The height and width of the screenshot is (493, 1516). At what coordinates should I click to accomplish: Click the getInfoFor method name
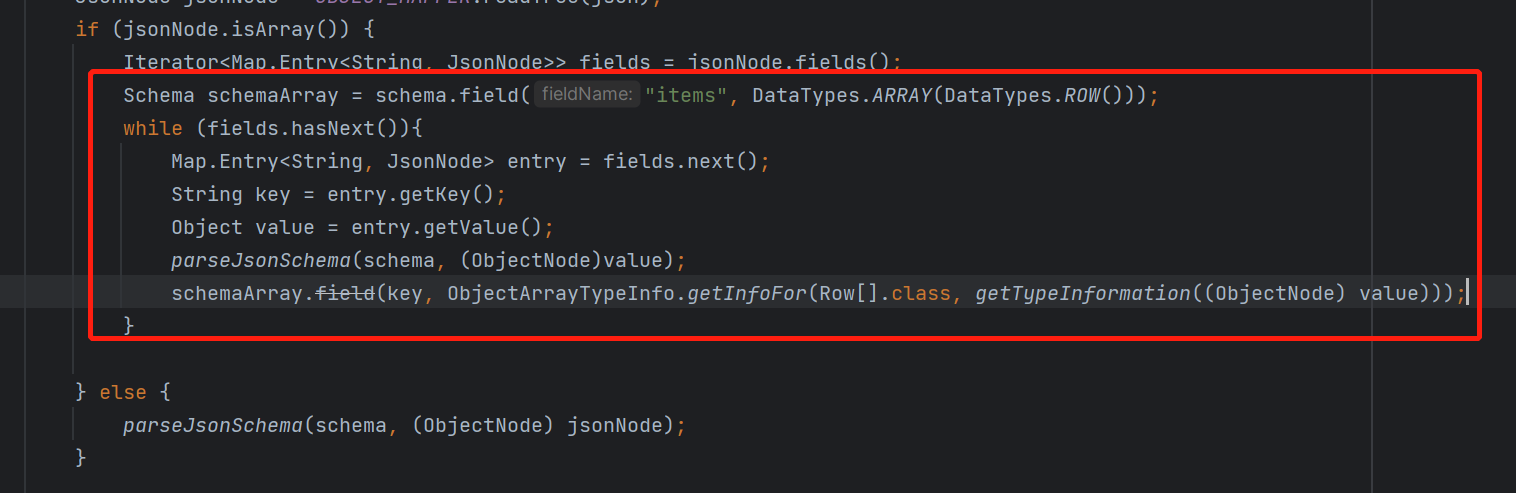747,293
